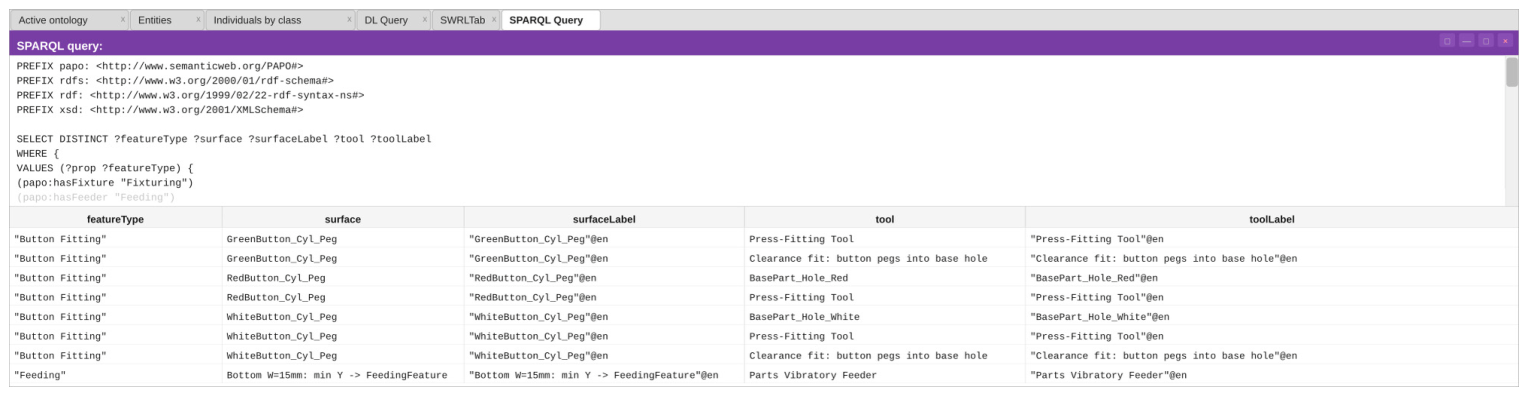Close the Active ontology tab
This screenshot has height=395, width=1527.
click(x=122, y=20)
